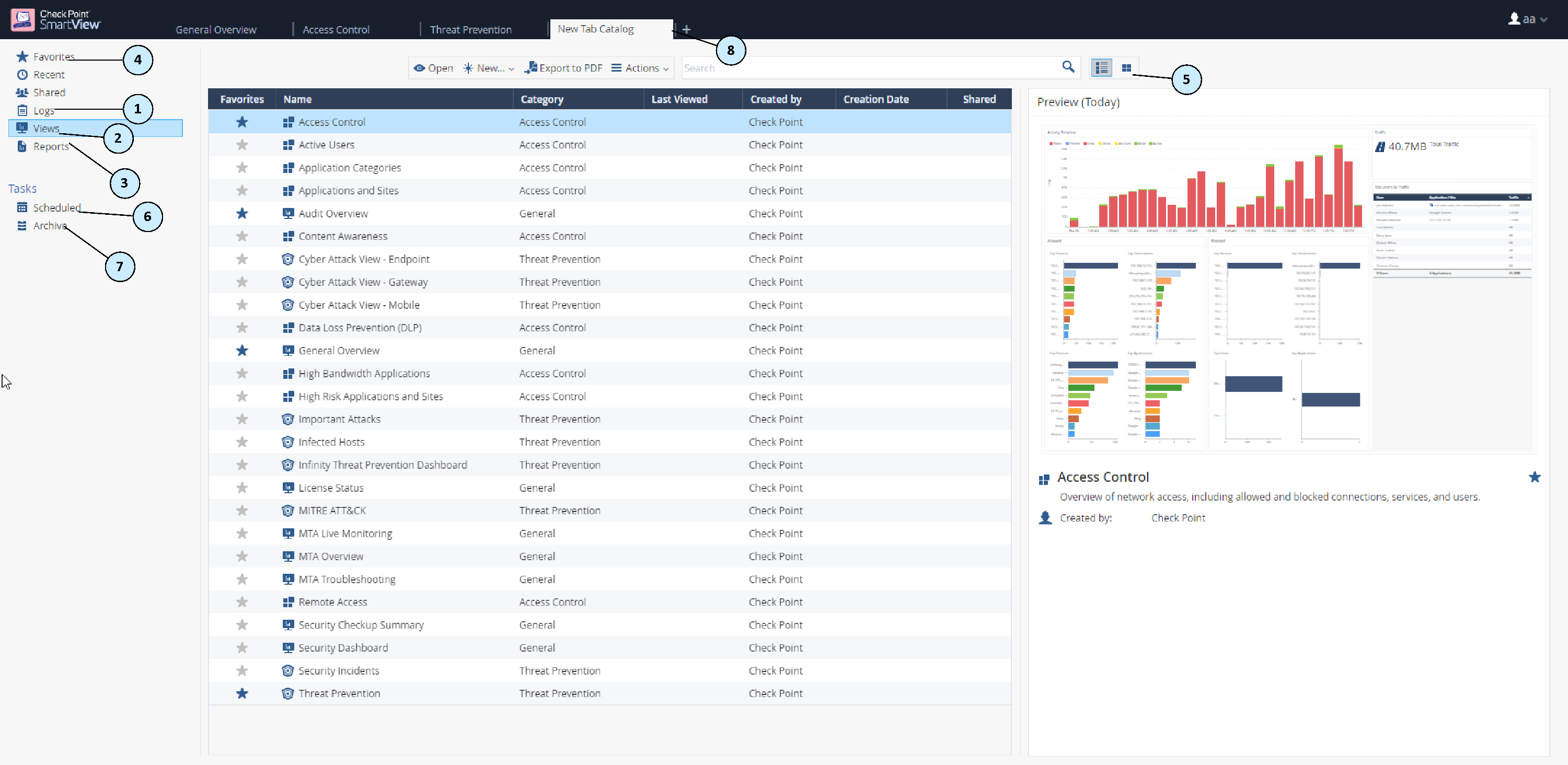The image size is (1568, 765).
Task: Favorite the Important Attacks view
Action: click(x=243, y=419)
